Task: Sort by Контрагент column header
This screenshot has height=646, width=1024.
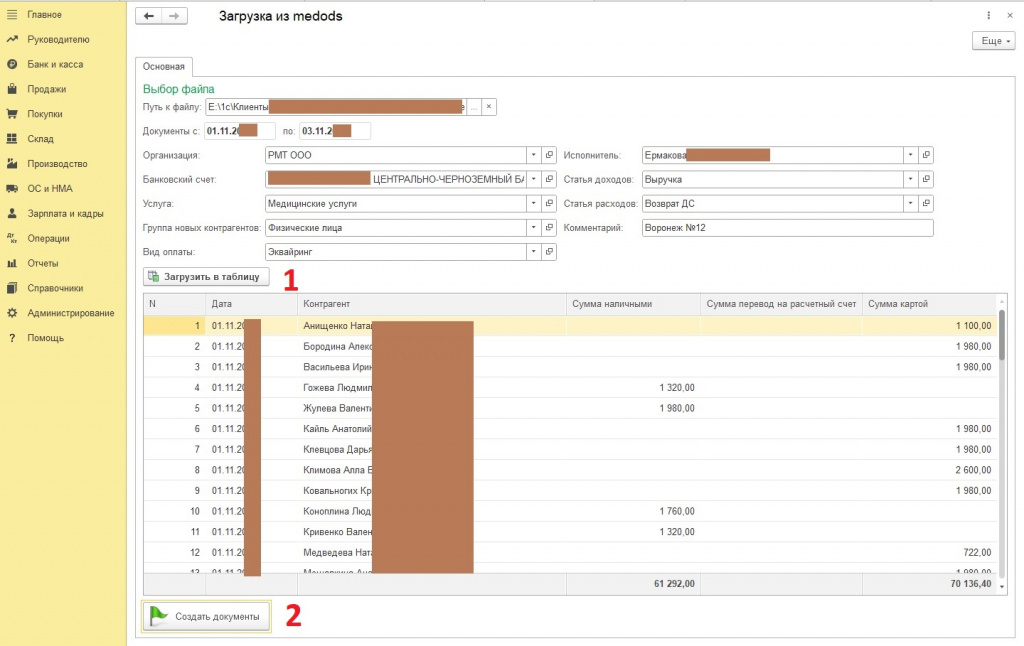Action: coord(432,304)
